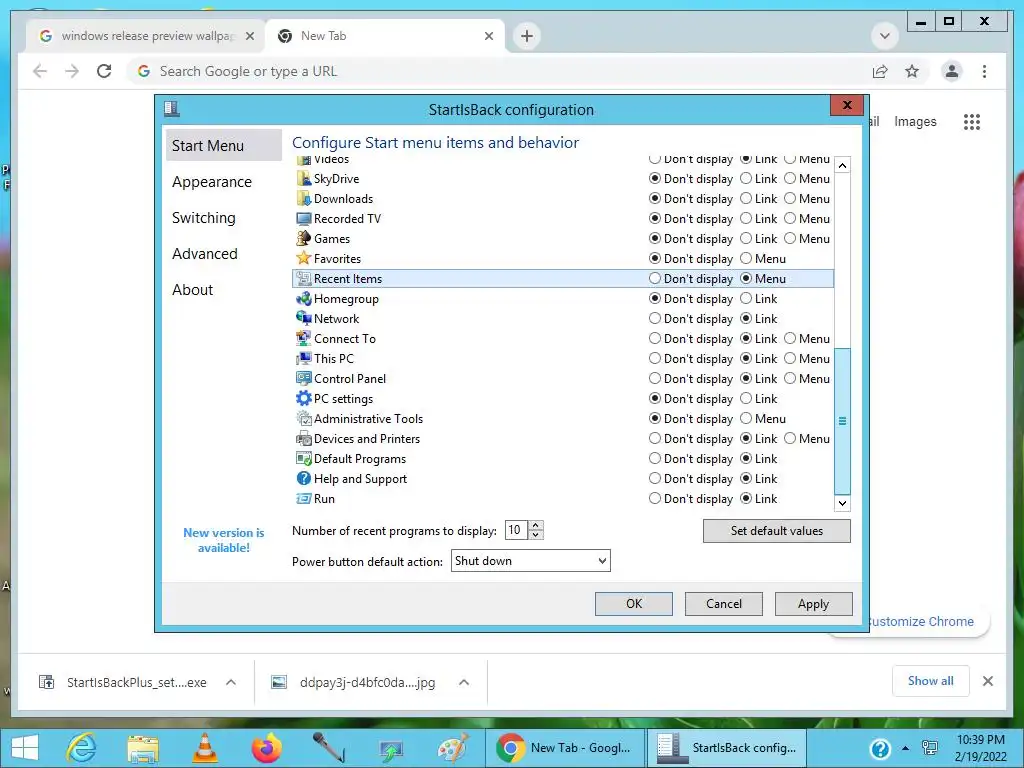1024x768 pixels.
Task: Open Power button default action dropdown
Action: (530, 561)
